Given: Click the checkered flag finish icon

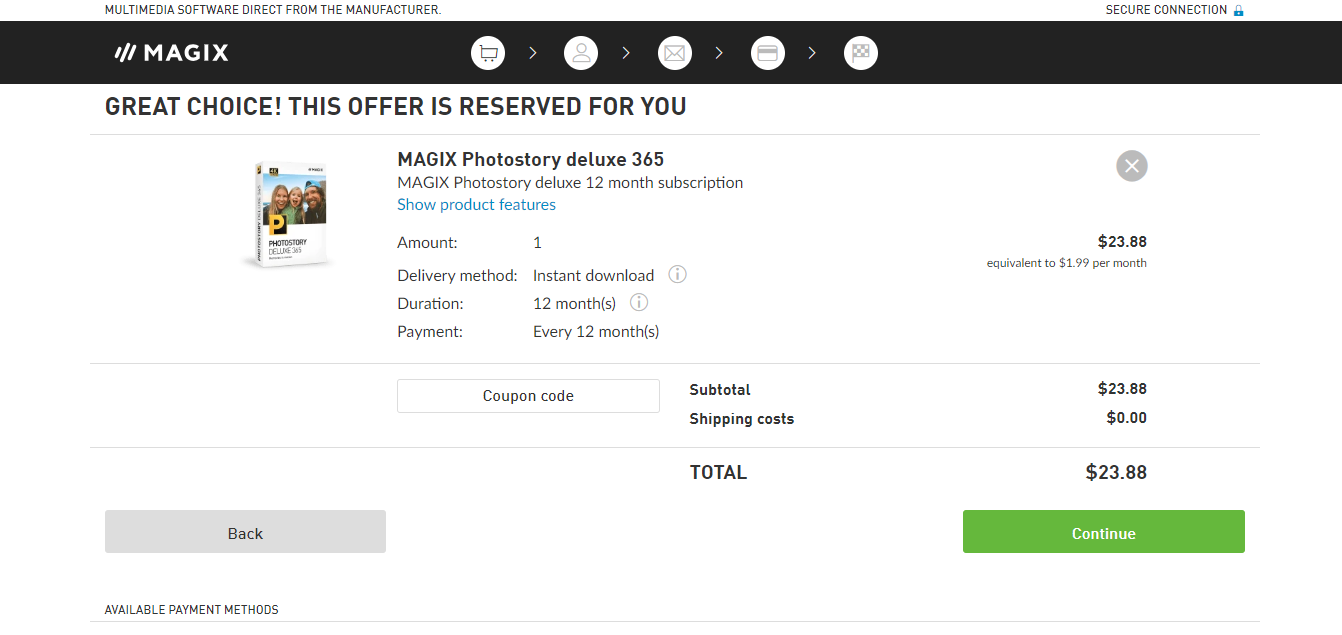Looking at the screenshot, I should 861,53.
